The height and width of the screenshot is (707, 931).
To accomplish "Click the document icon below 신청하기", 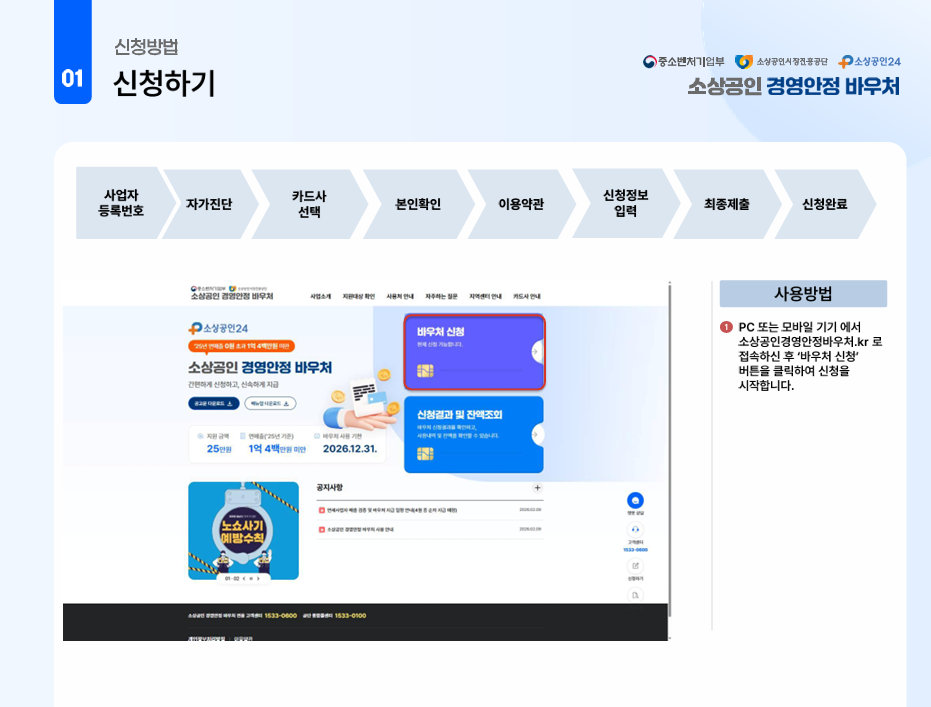I will [635, 595].
